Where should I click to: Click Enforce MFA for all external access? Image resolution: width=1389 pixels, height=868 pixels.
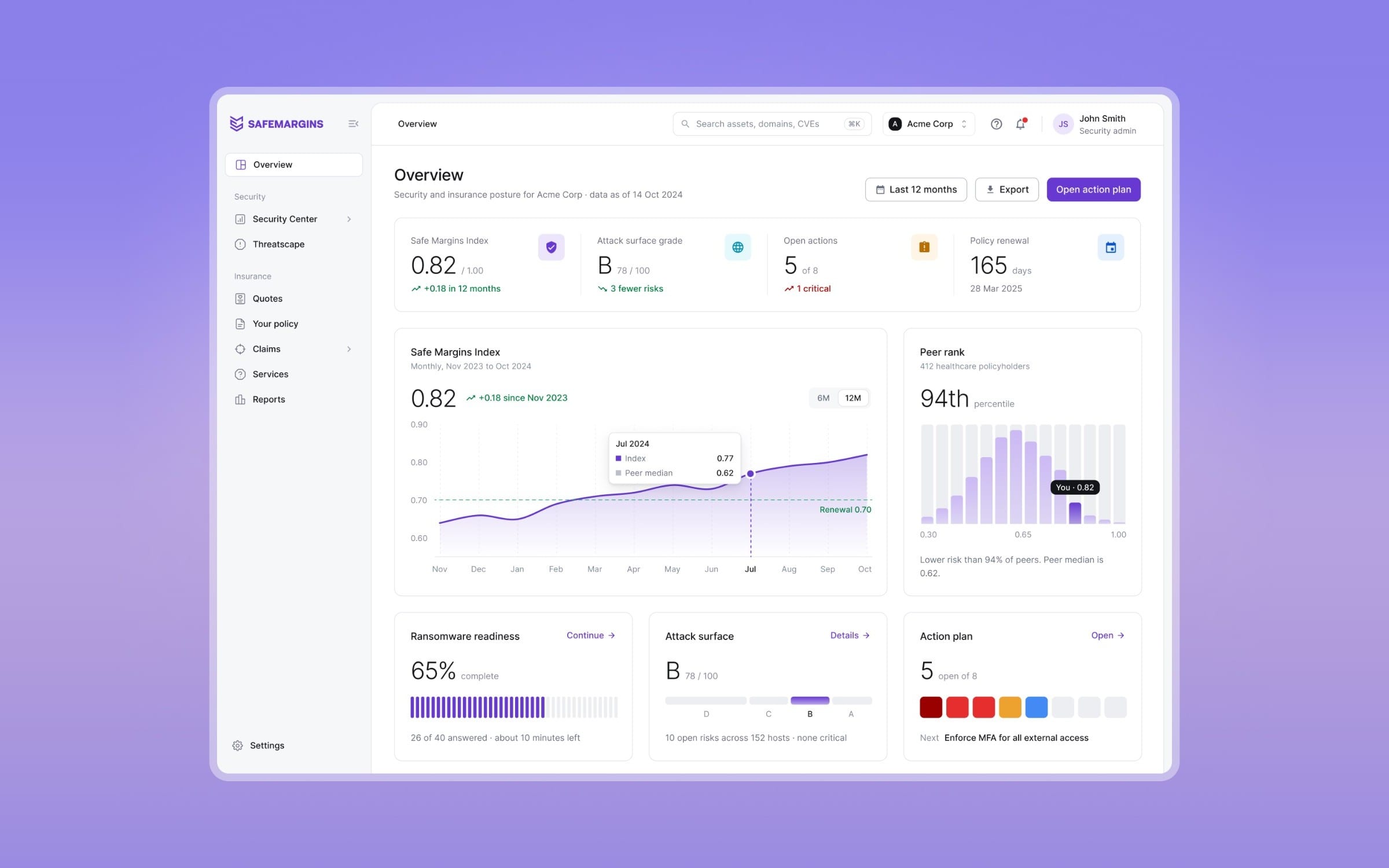[1016, 738]
